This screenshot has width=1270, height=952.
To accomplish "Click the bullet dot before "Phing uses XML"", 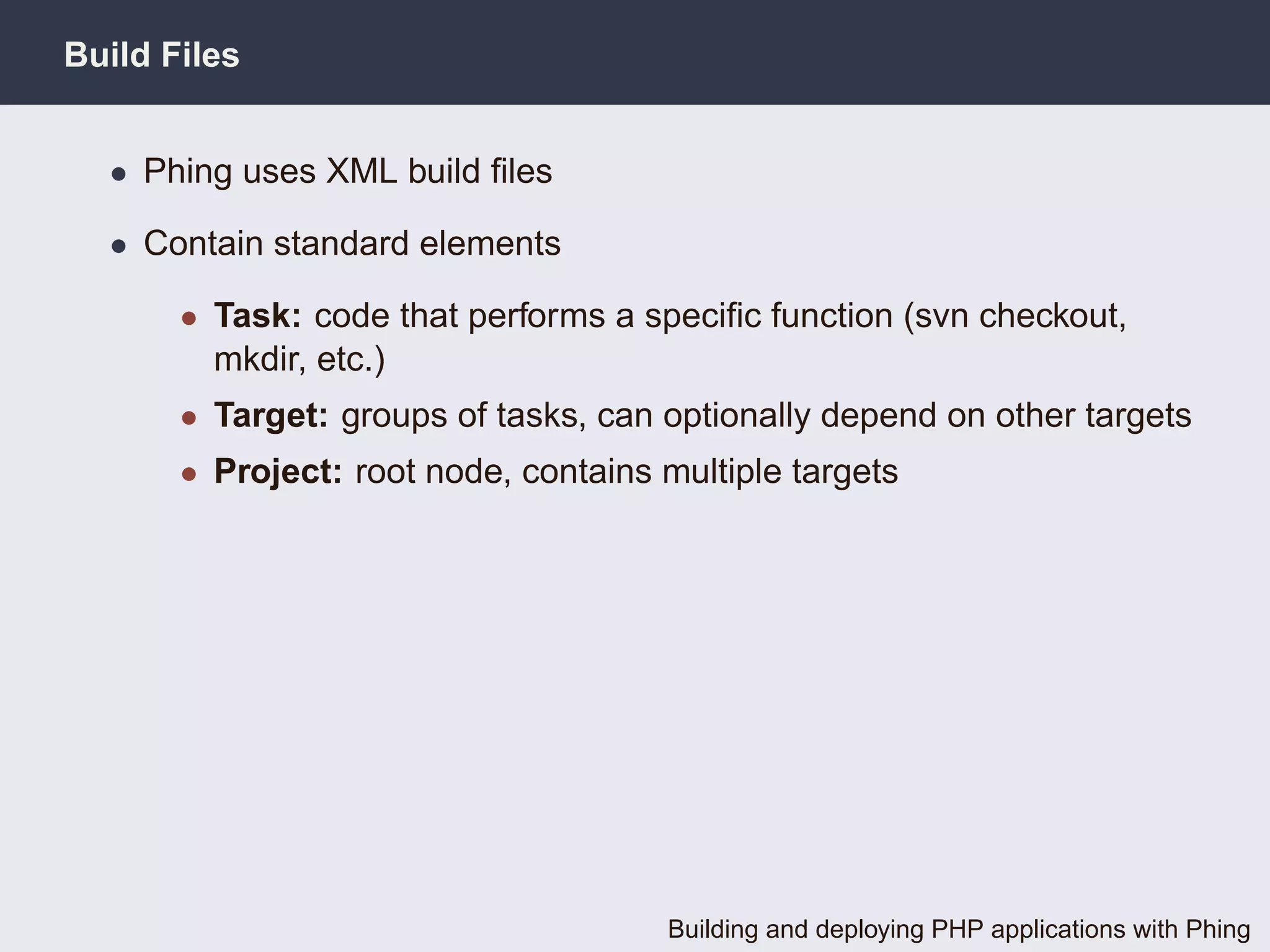I will click(x=118, y=174).
